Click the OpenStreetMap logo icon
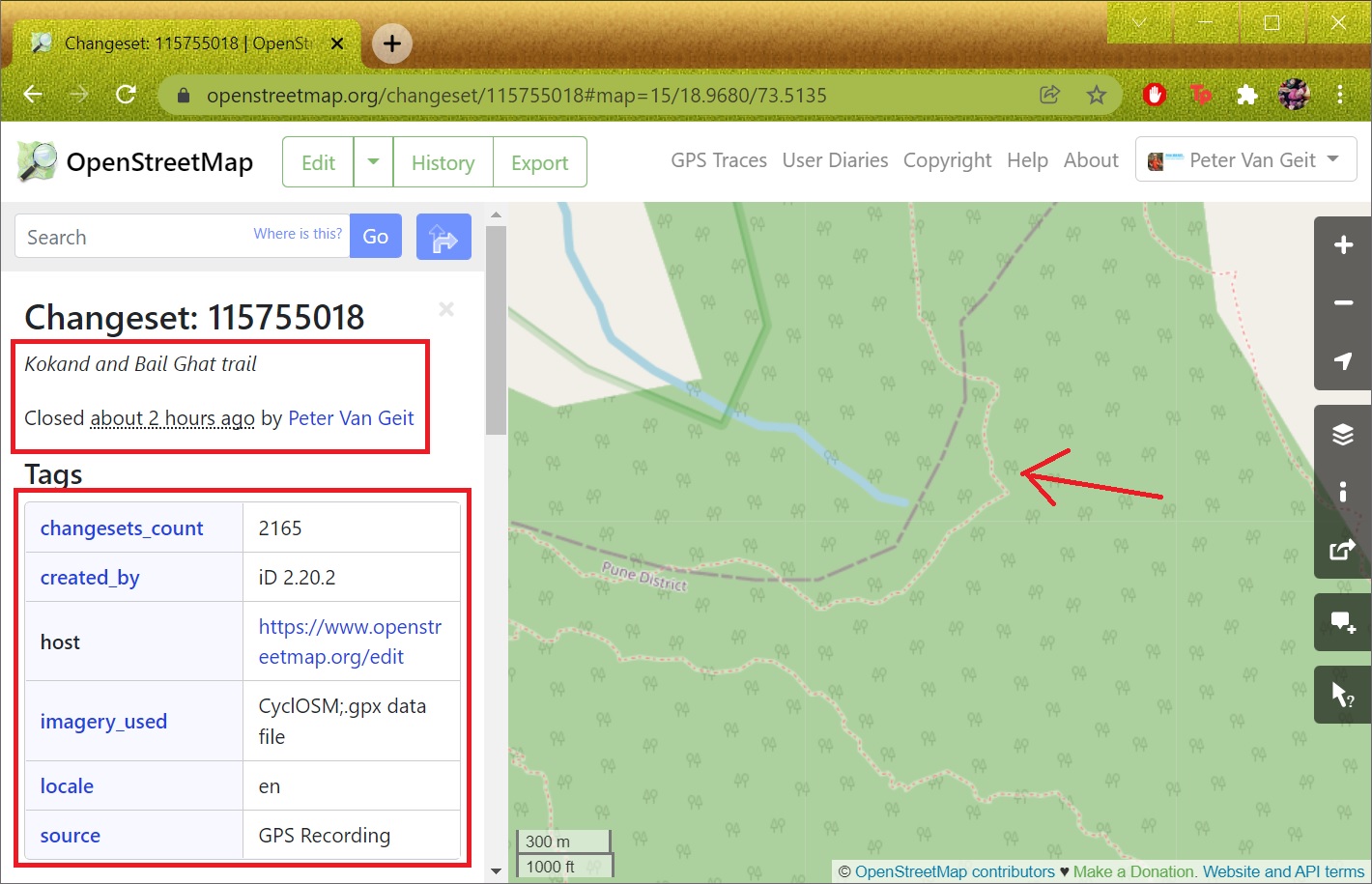This screenshot has width=1372, height=884. (x=37, y=161)
